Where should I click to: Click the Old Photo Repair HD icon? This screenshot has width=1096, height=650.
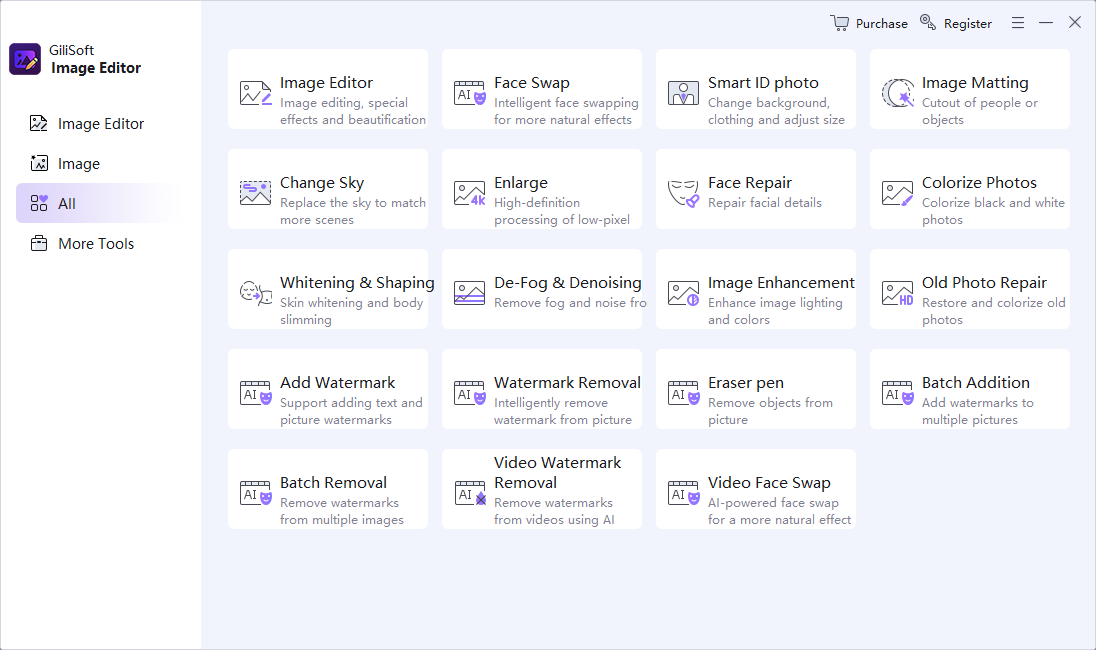pyautogui.click(x=897, y=293)
